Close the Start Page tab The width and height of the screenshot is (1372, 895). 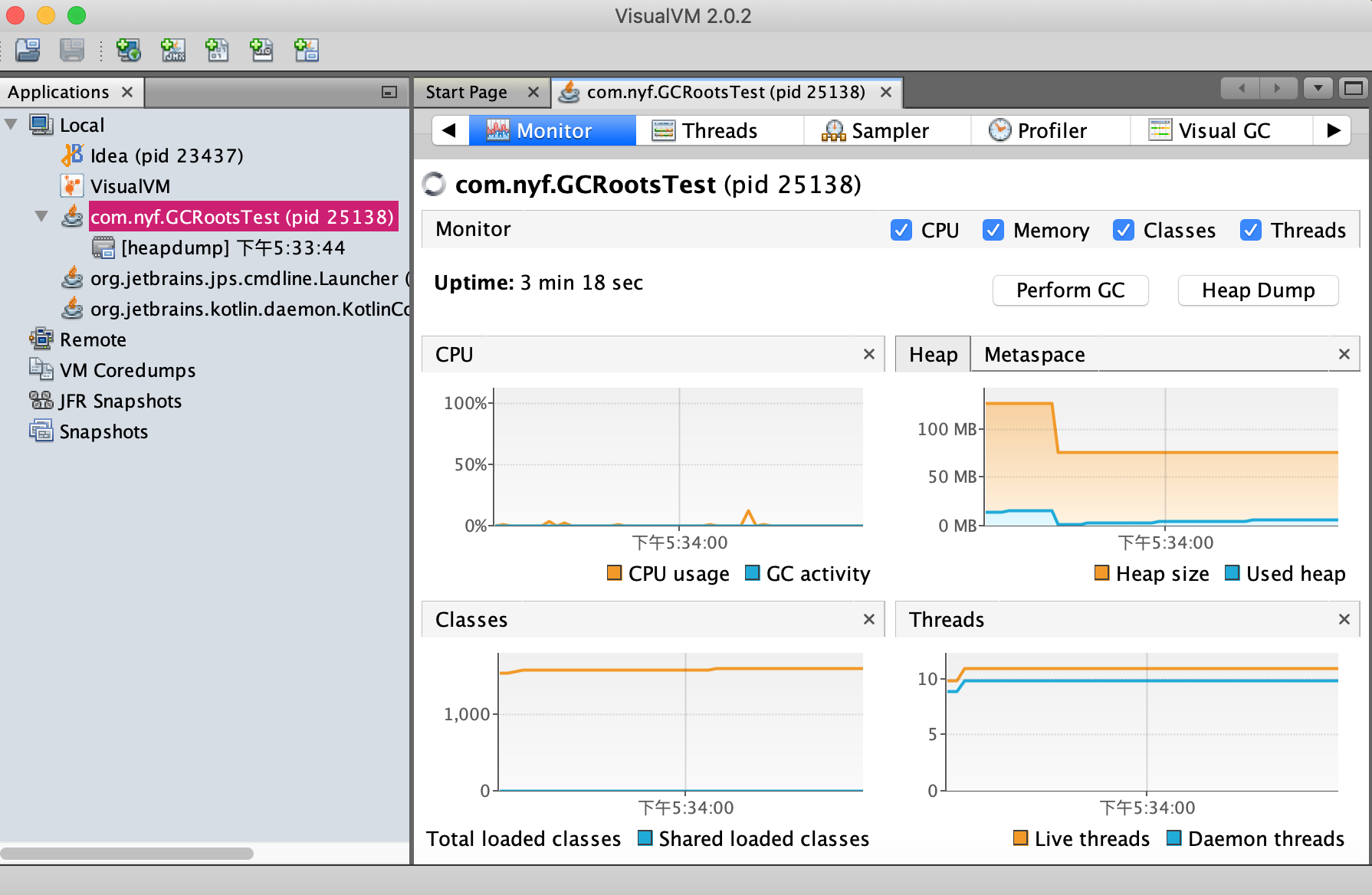[533, 92]
